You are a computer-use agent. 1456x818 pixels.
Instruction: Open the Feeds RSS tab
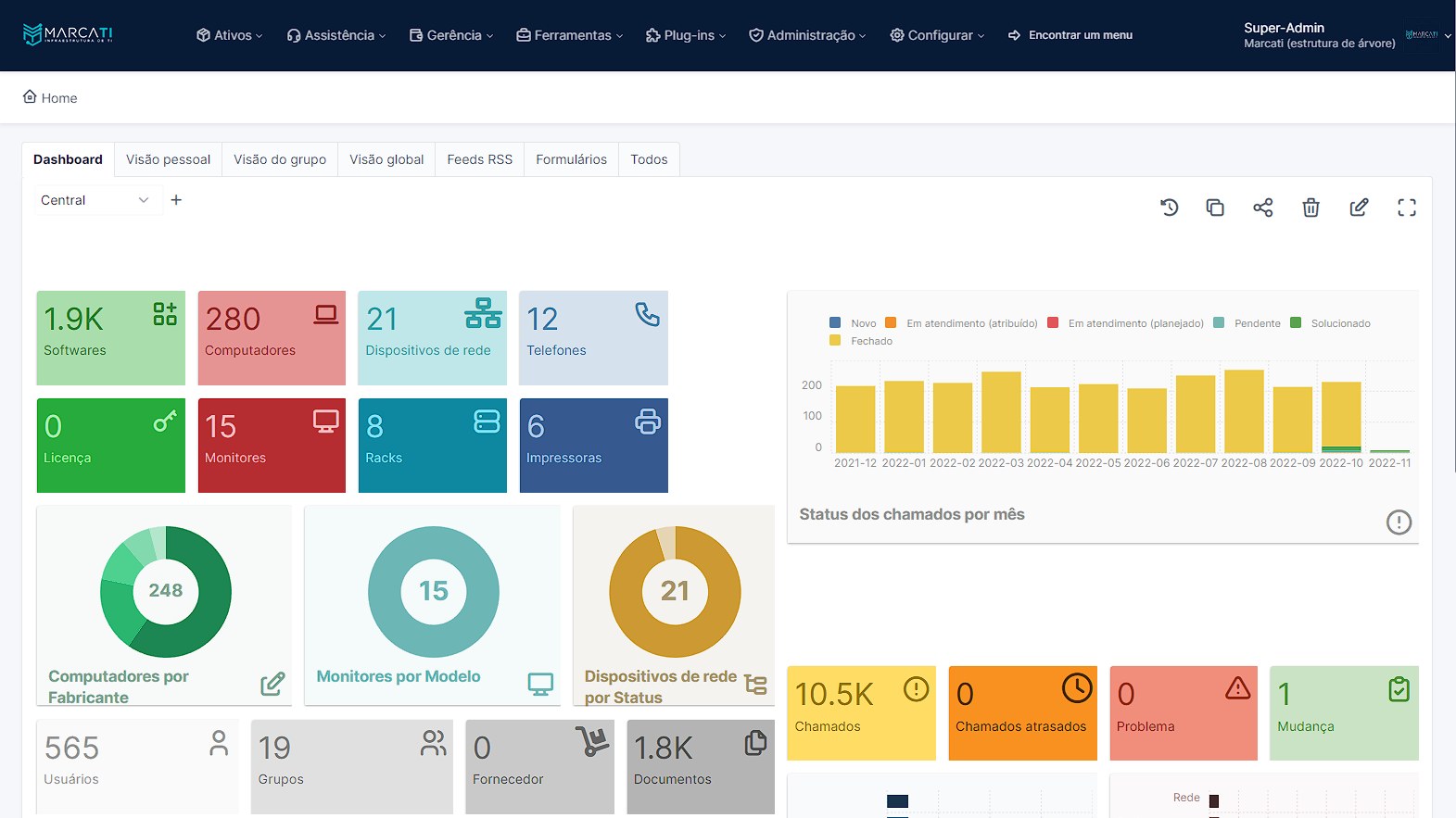[x=479, y=159]
